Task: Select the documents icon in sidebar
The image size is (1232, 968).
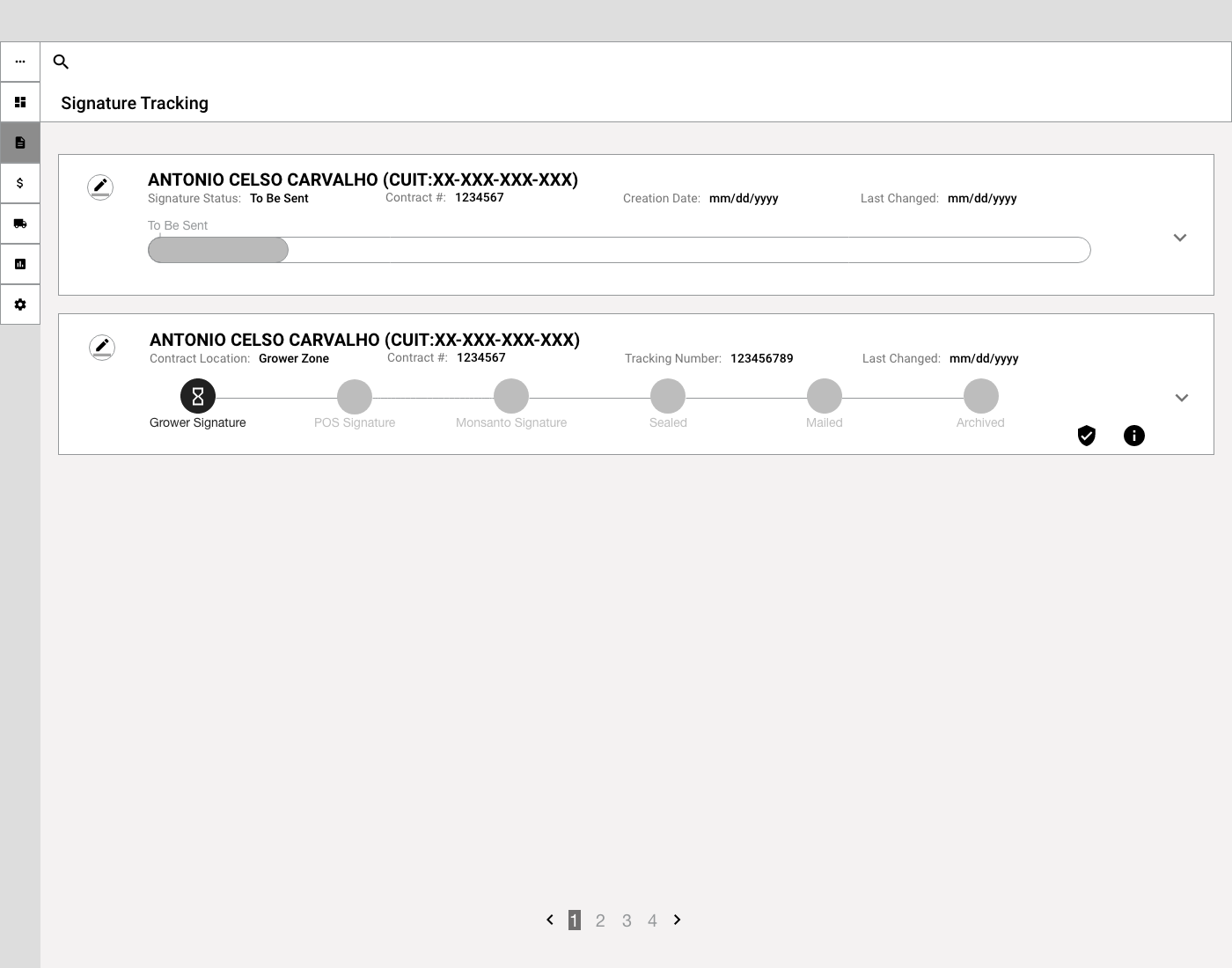Action: pyautogui.click(x=20, y=143)
